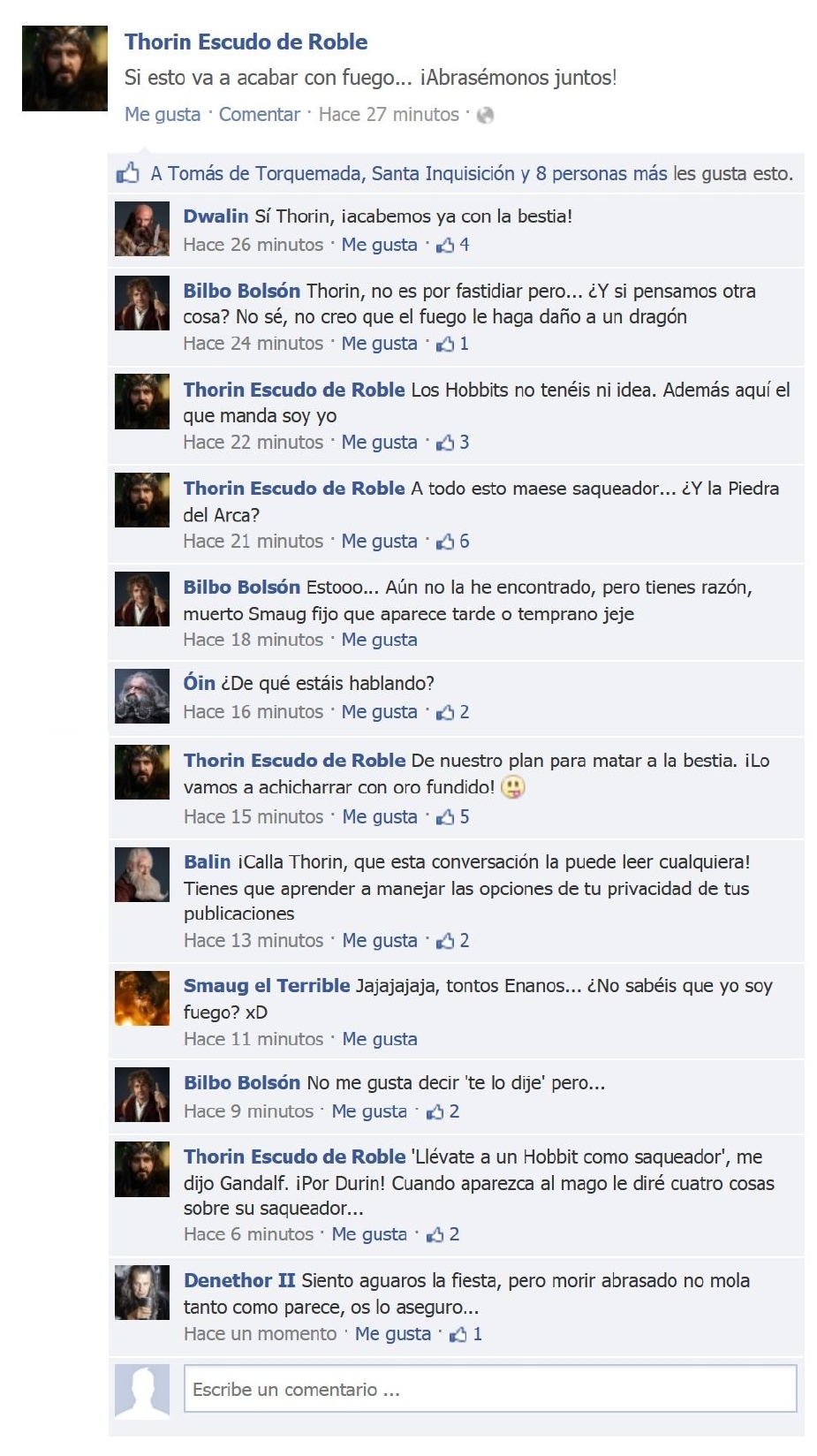Like Smaug el Terrible's comment
This screenshot has width=817, height=1456.
coord(380,1040)
